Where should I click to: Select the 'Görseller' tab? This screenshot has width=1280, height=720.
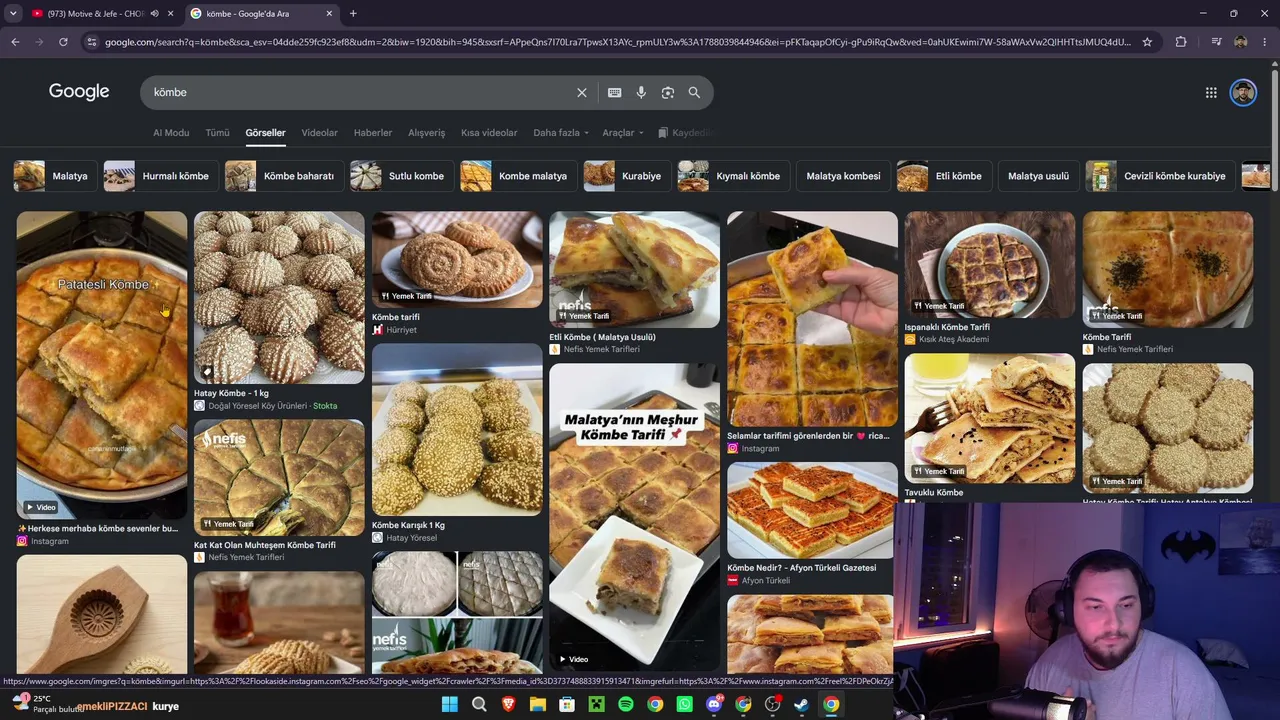click(x=265, y=133)
